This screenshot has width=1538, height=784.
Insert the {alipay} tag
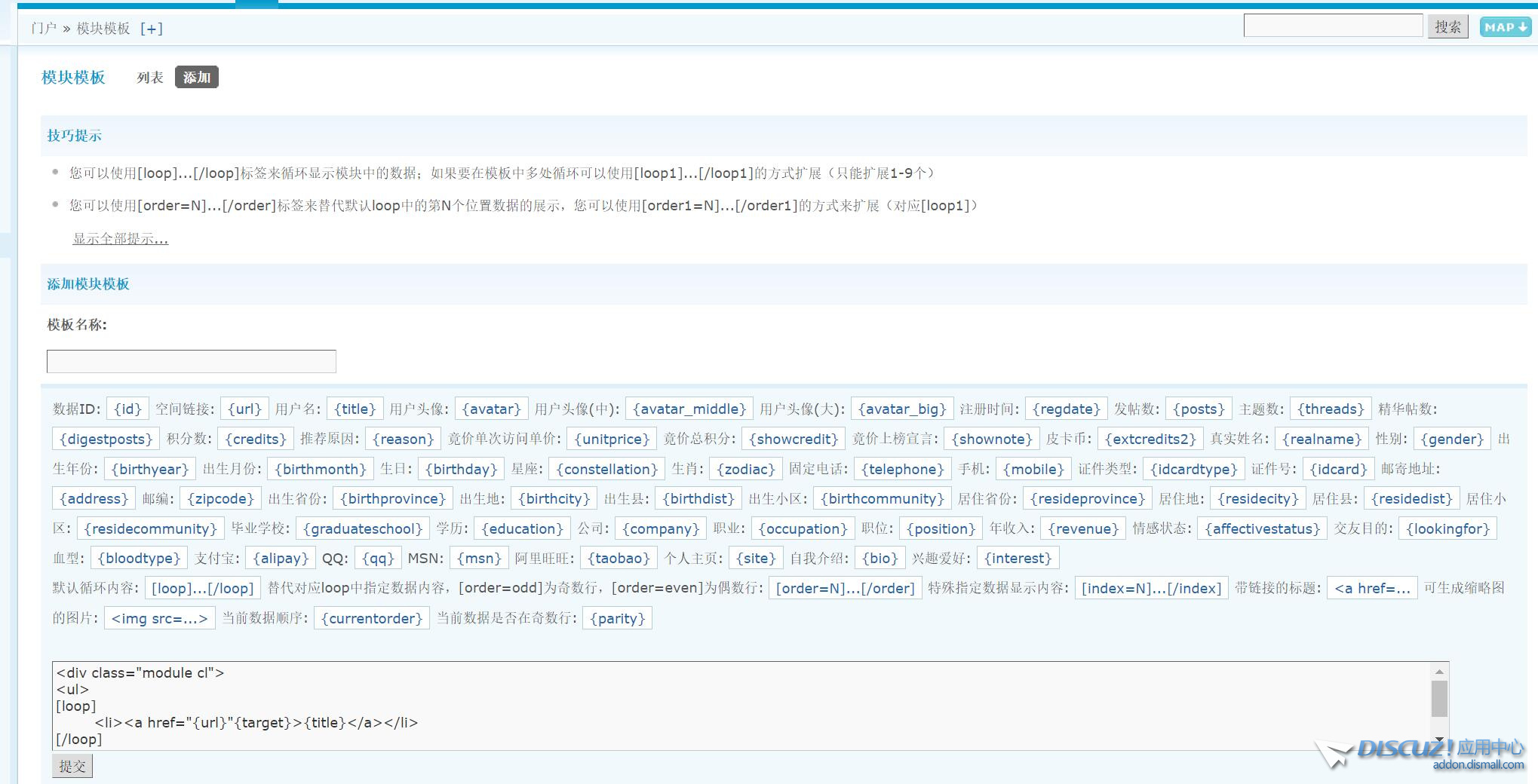tap(281, 559)
